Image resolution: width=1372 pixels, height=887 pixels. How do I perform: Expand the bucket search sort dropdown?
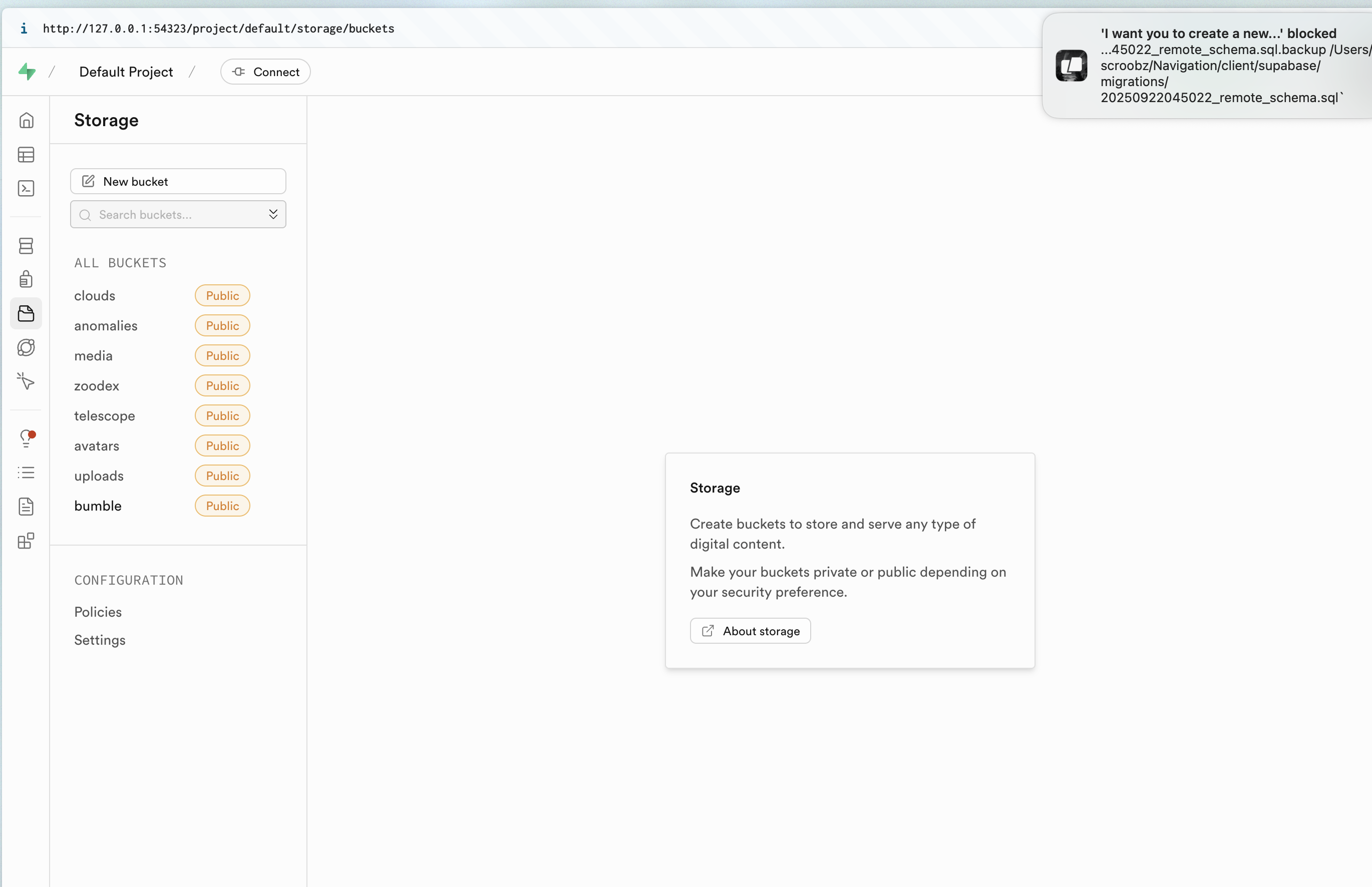pyautogui.click(x=273, y=214)
